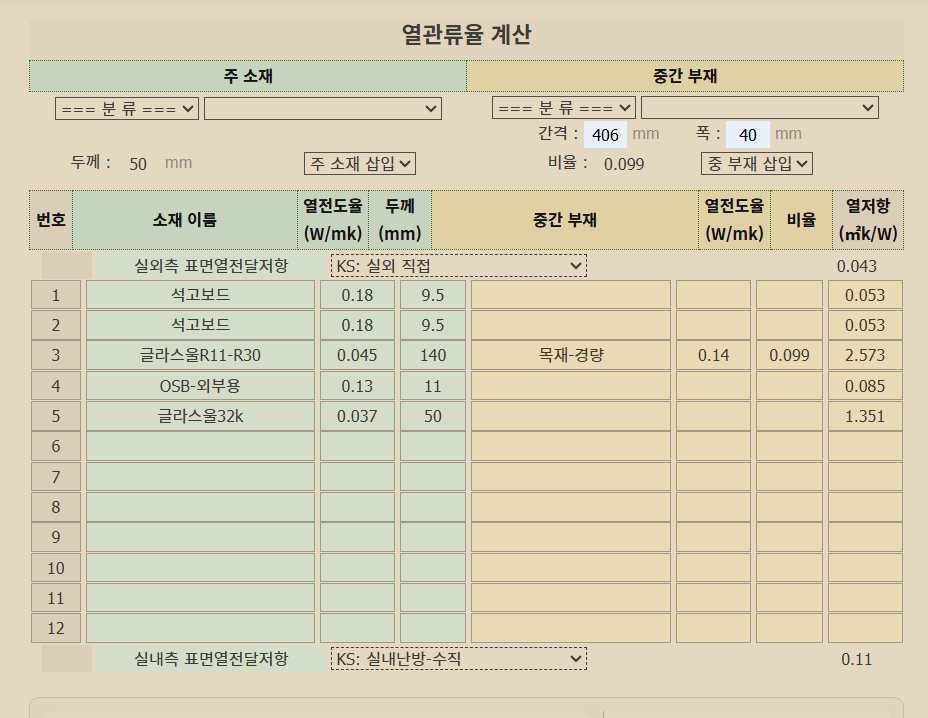Select the 글라스울R11-R30 material name cell
The width and height of the screenshot is (928, 718).
coord(200,355)
